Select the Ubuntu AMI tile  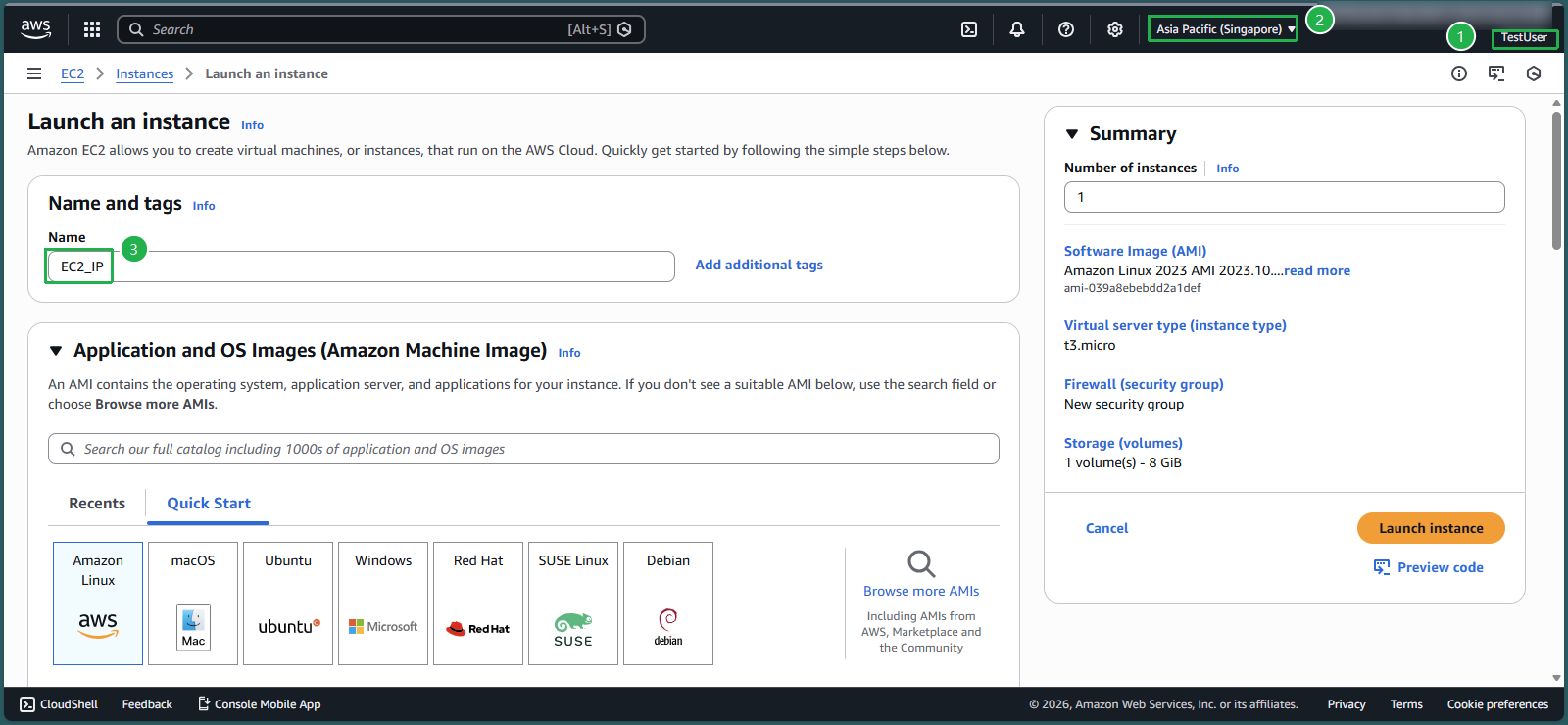tap(288, 604)
